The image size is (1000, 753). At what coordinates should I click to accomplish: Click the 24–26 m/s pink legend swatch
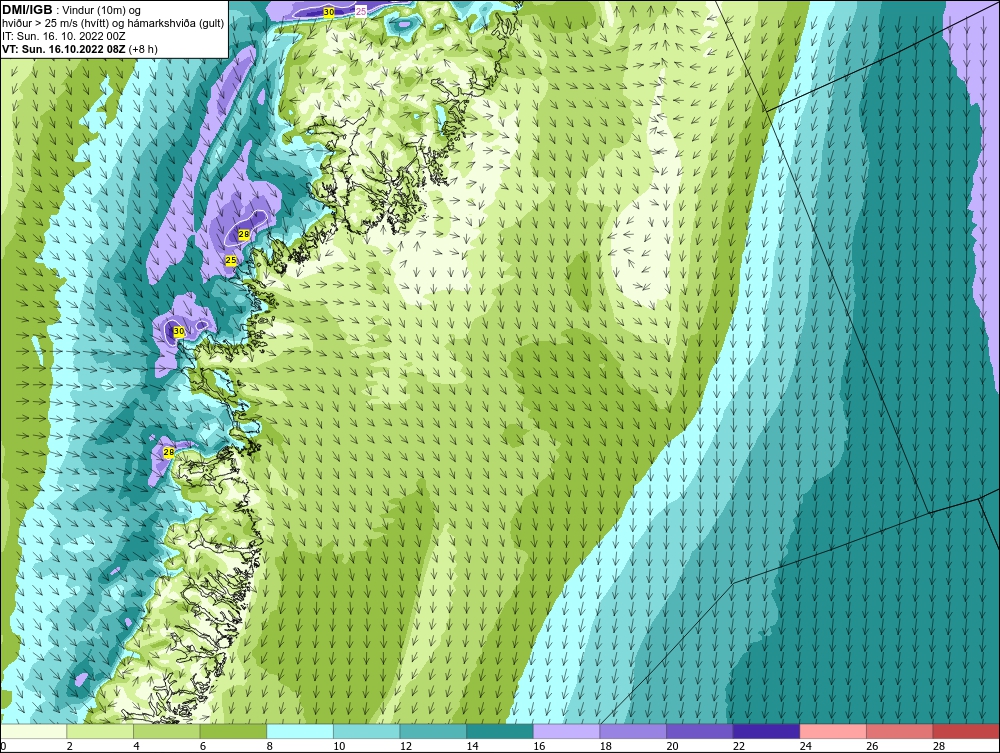click(x=833, y=731)
